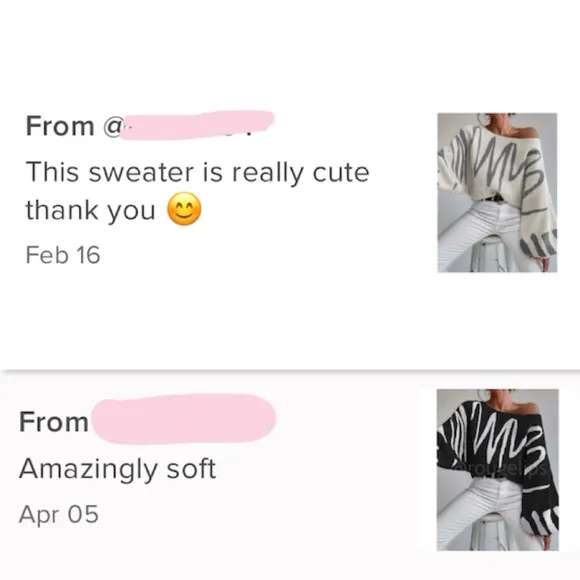
Task: Click the stool in the black sweater photo
Action: tap(489, 532)
